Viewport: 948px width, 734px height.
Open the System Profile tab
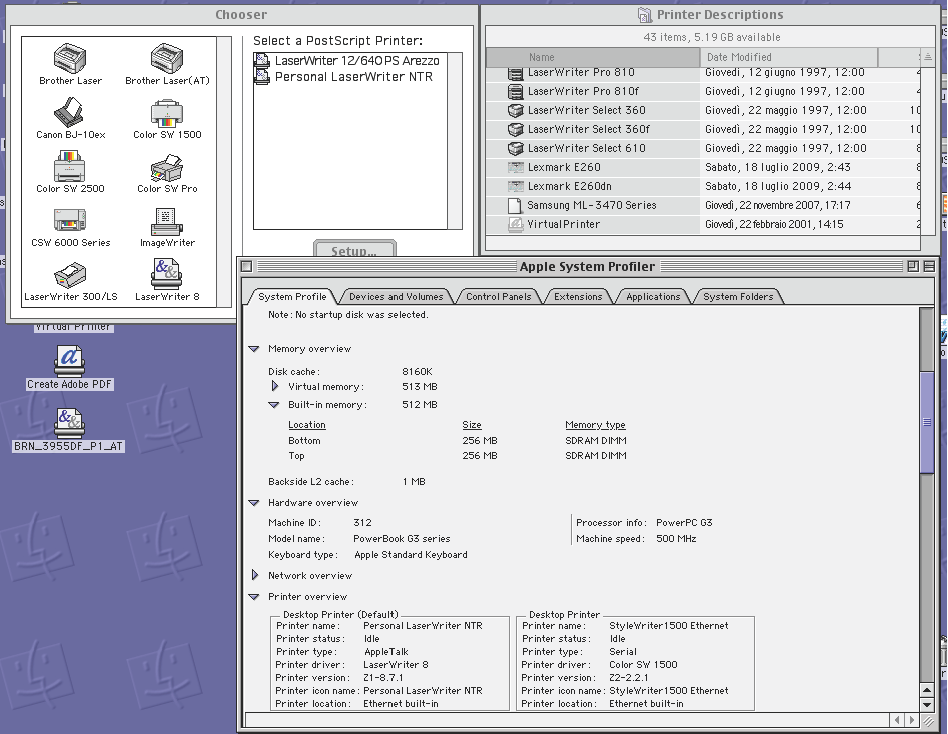pos(292,296)
